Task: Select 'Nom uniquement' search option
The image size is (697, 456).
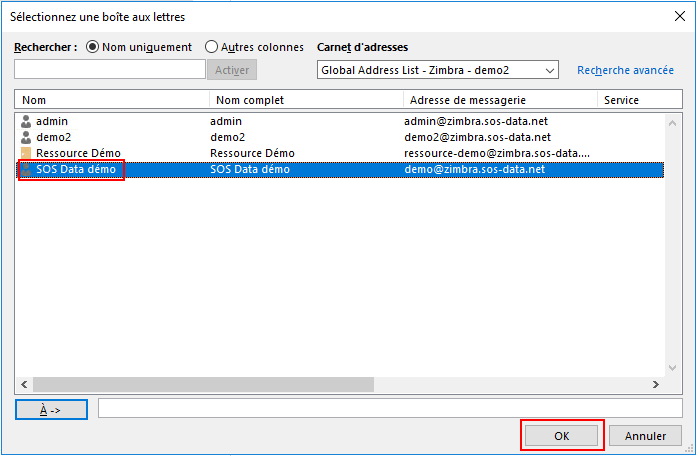Action: point(93,47)
